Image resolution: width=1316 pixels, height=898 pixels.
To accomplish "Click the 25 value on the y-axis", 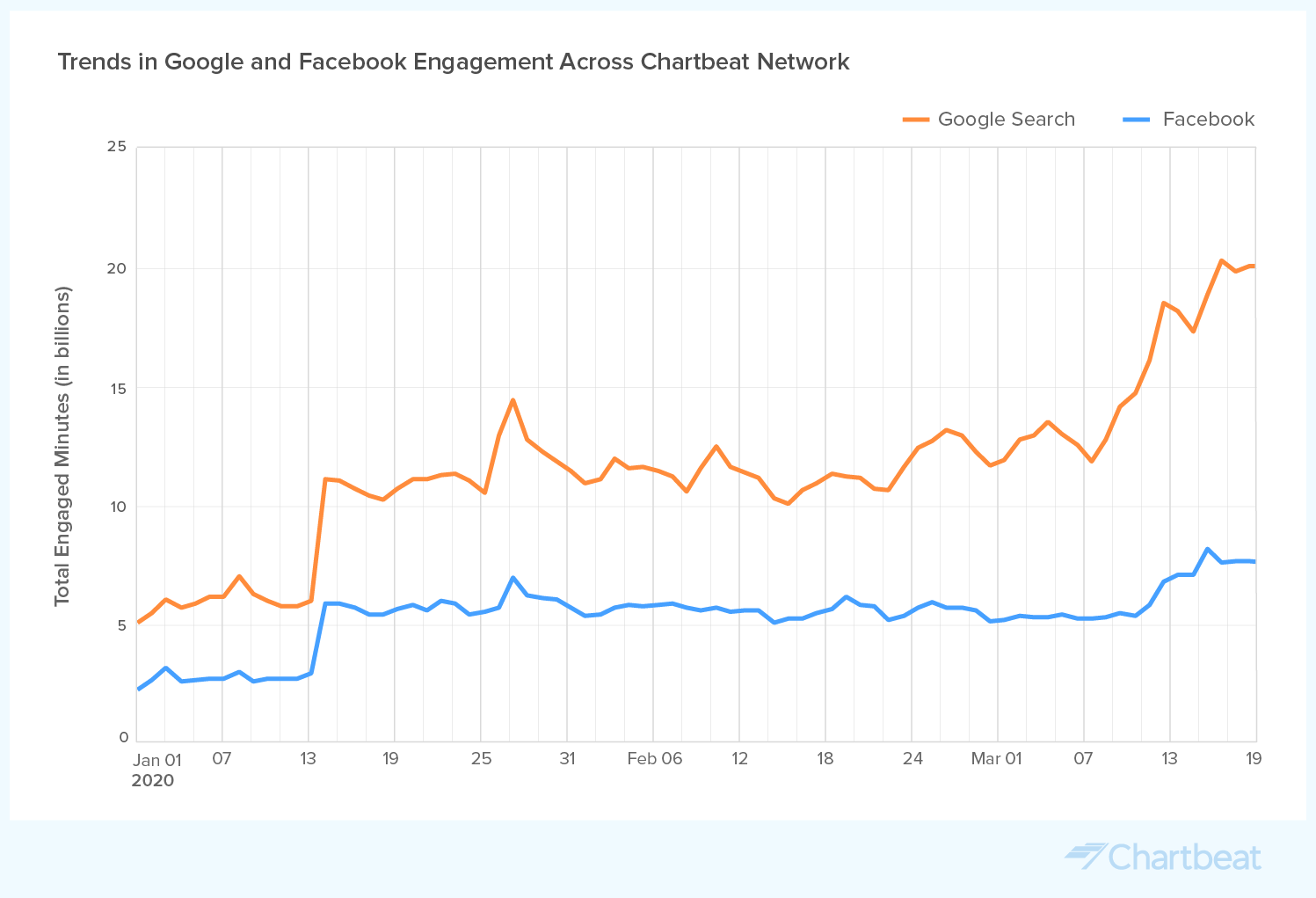I will pyautogui.click(x=118, y=147).
